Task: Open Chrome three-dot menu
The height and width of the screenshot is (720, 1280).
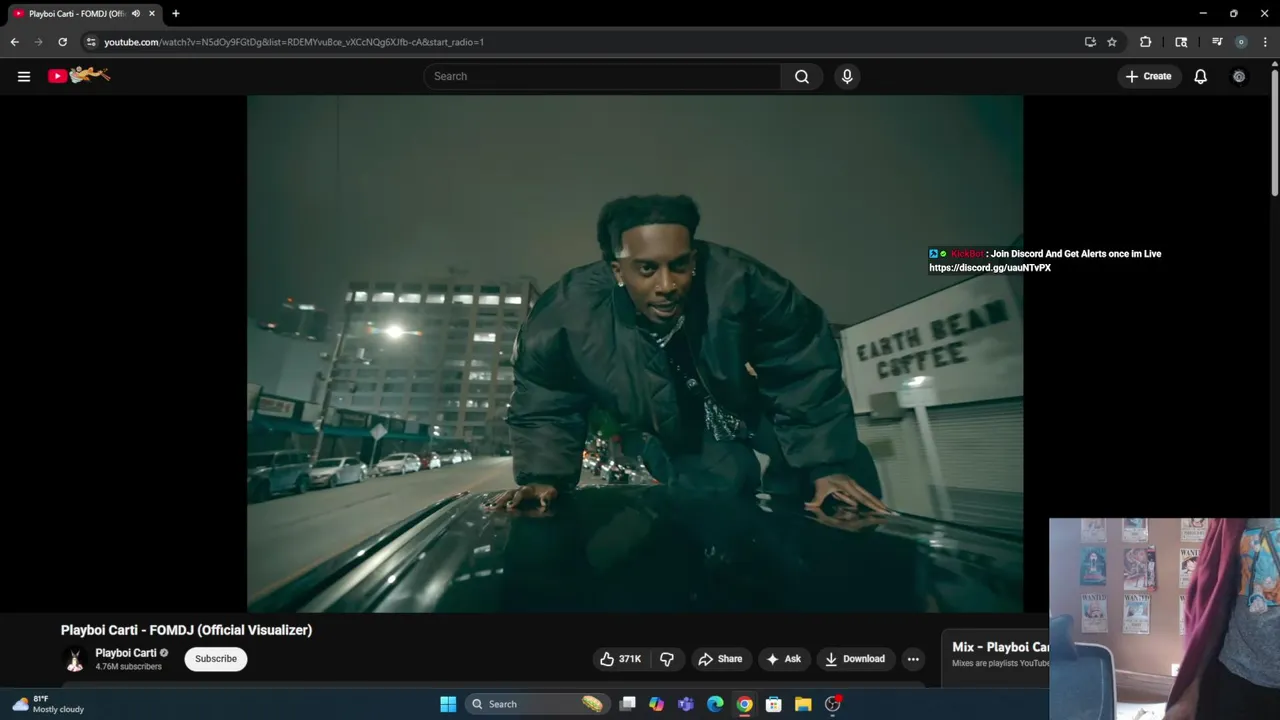Action: [1265, 42]
